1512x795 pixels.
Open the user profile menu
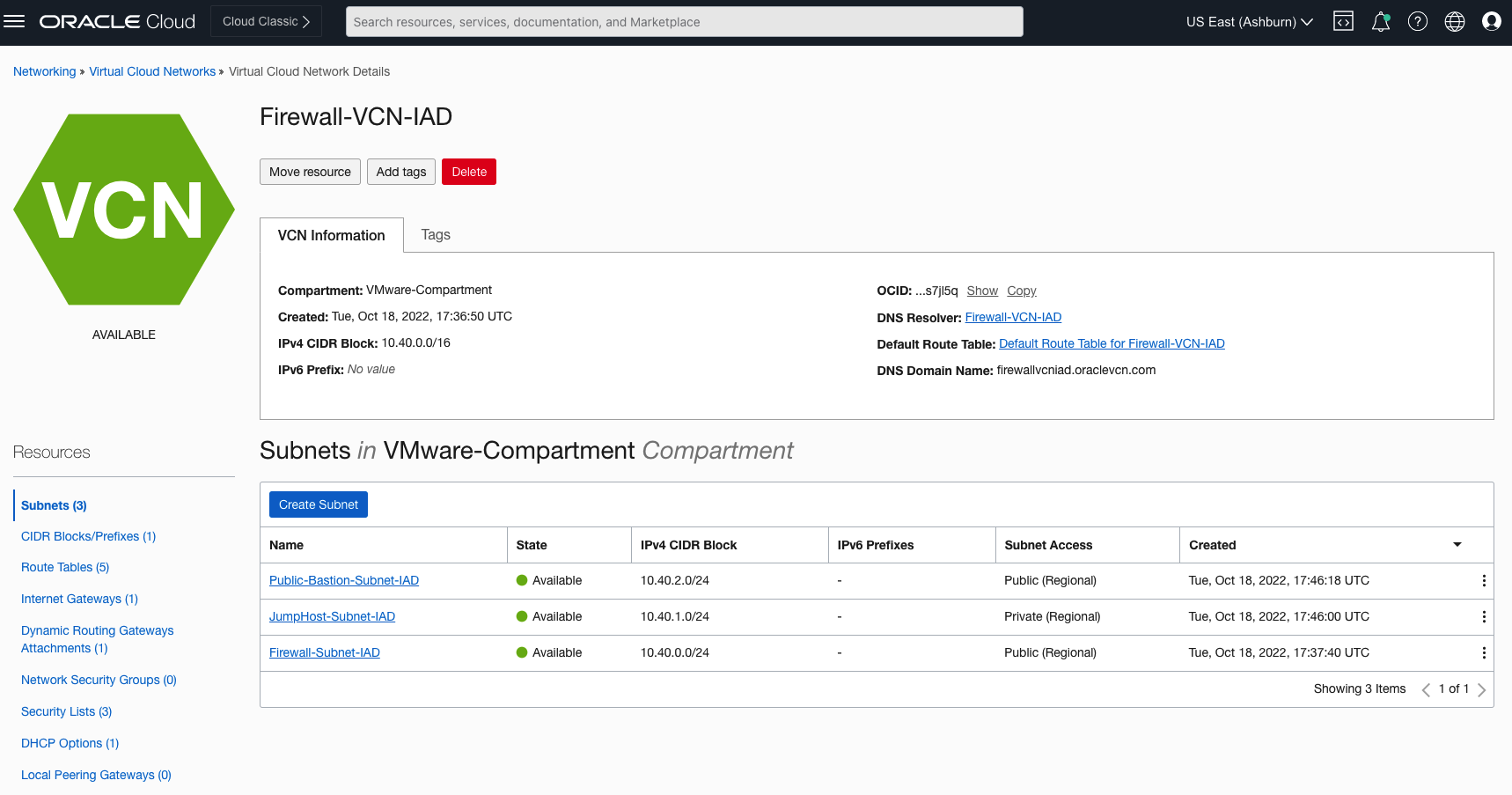point(1491,21)
